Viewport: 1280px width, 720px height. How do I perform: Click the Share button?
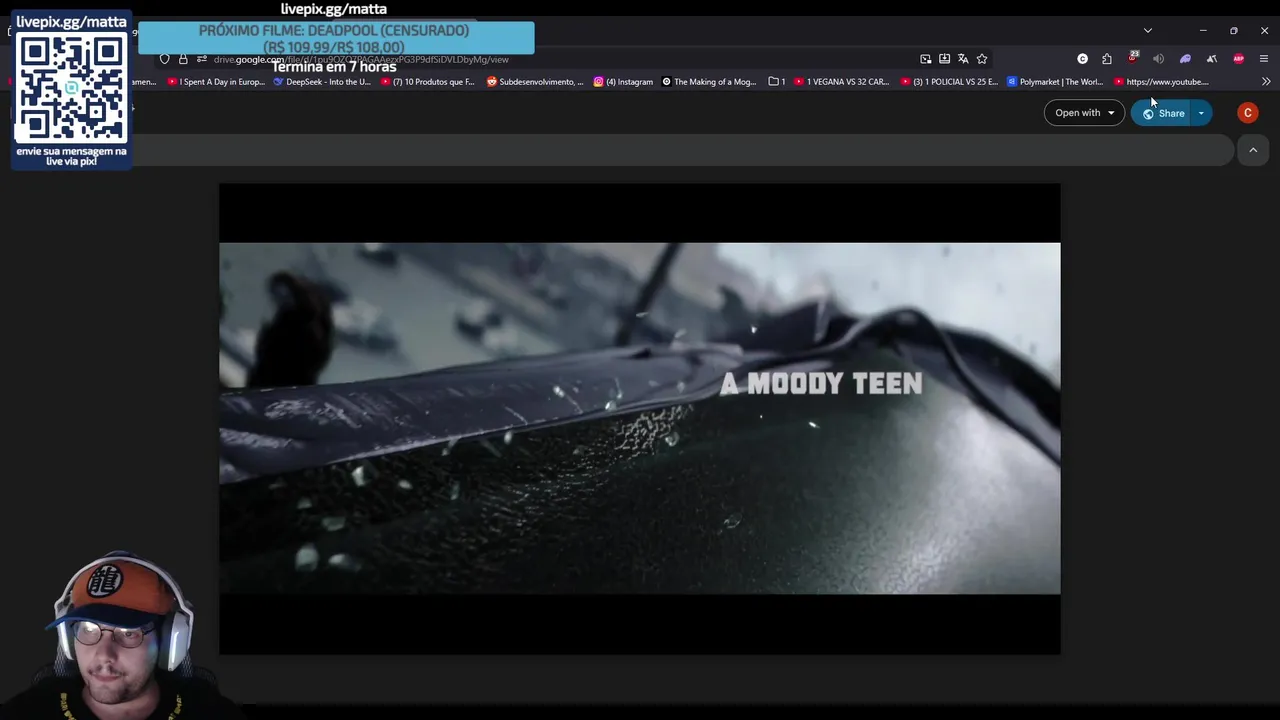1163,113
